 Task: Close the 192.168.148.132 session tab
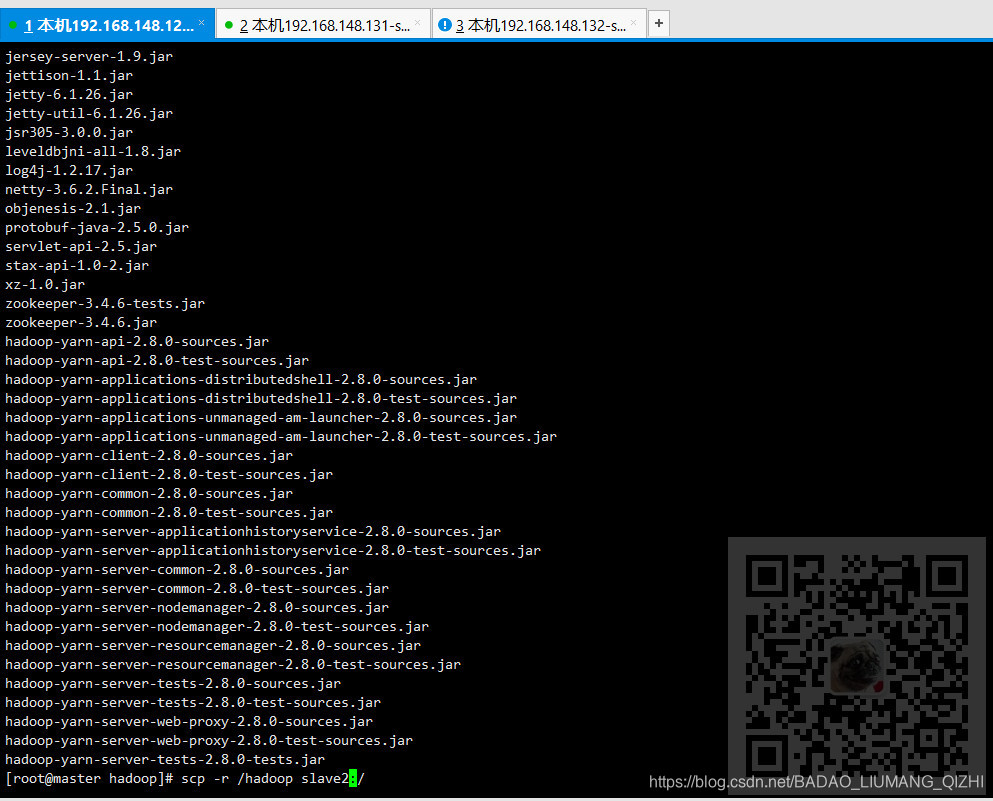[x=633, y=23]
